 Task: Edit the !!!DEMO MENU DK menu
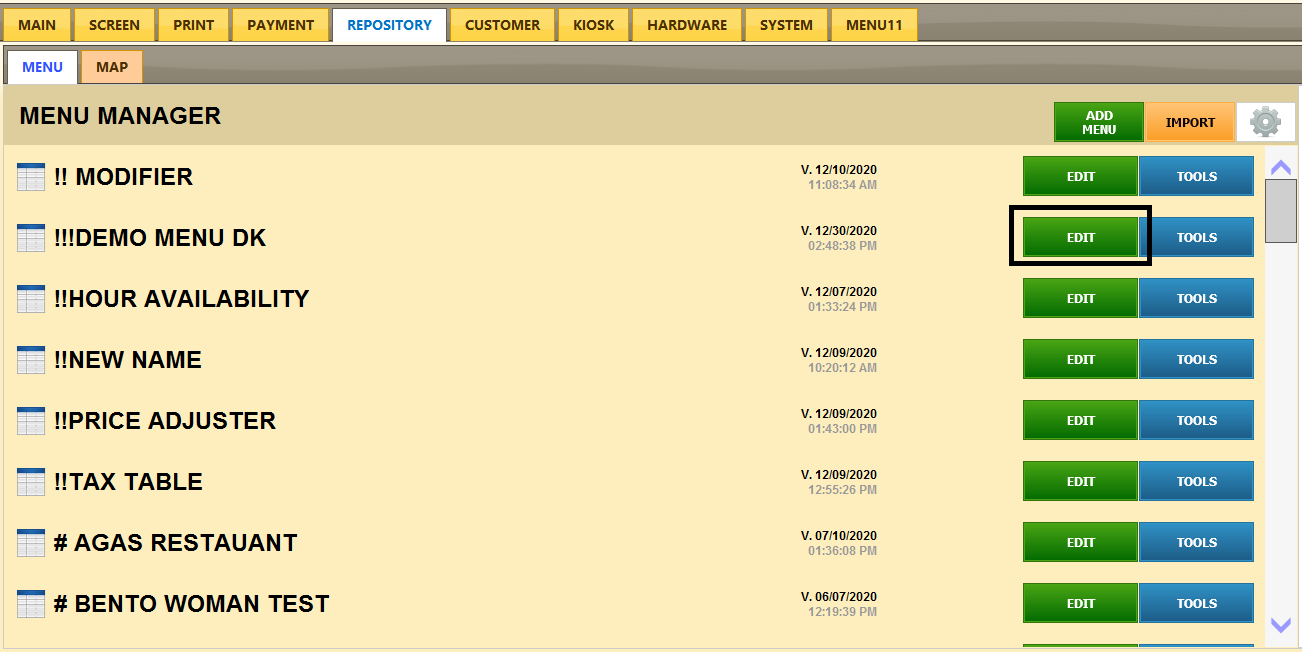1080,237
